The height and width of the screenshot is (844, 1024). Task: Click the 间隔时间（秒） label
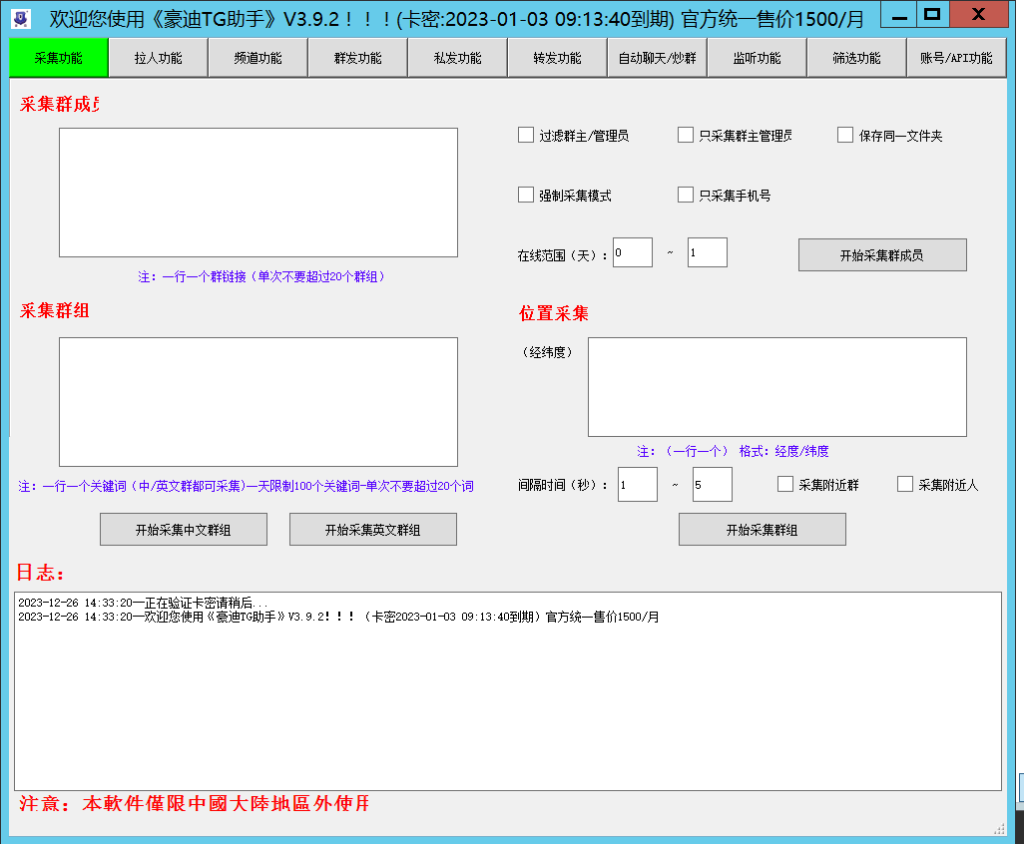(563, 485)
